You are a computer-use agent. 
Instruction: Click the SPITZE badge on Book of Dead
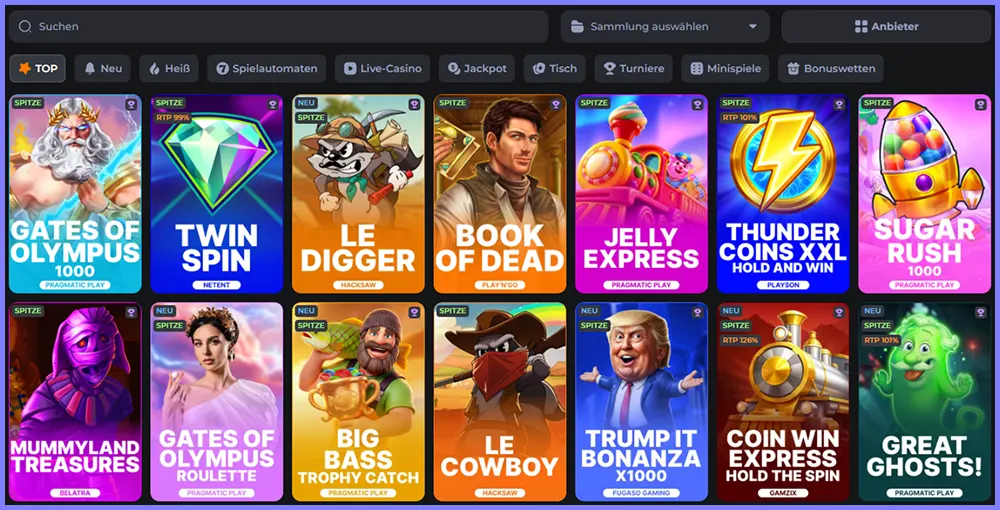pyautogui.click(x=452, y=103)
